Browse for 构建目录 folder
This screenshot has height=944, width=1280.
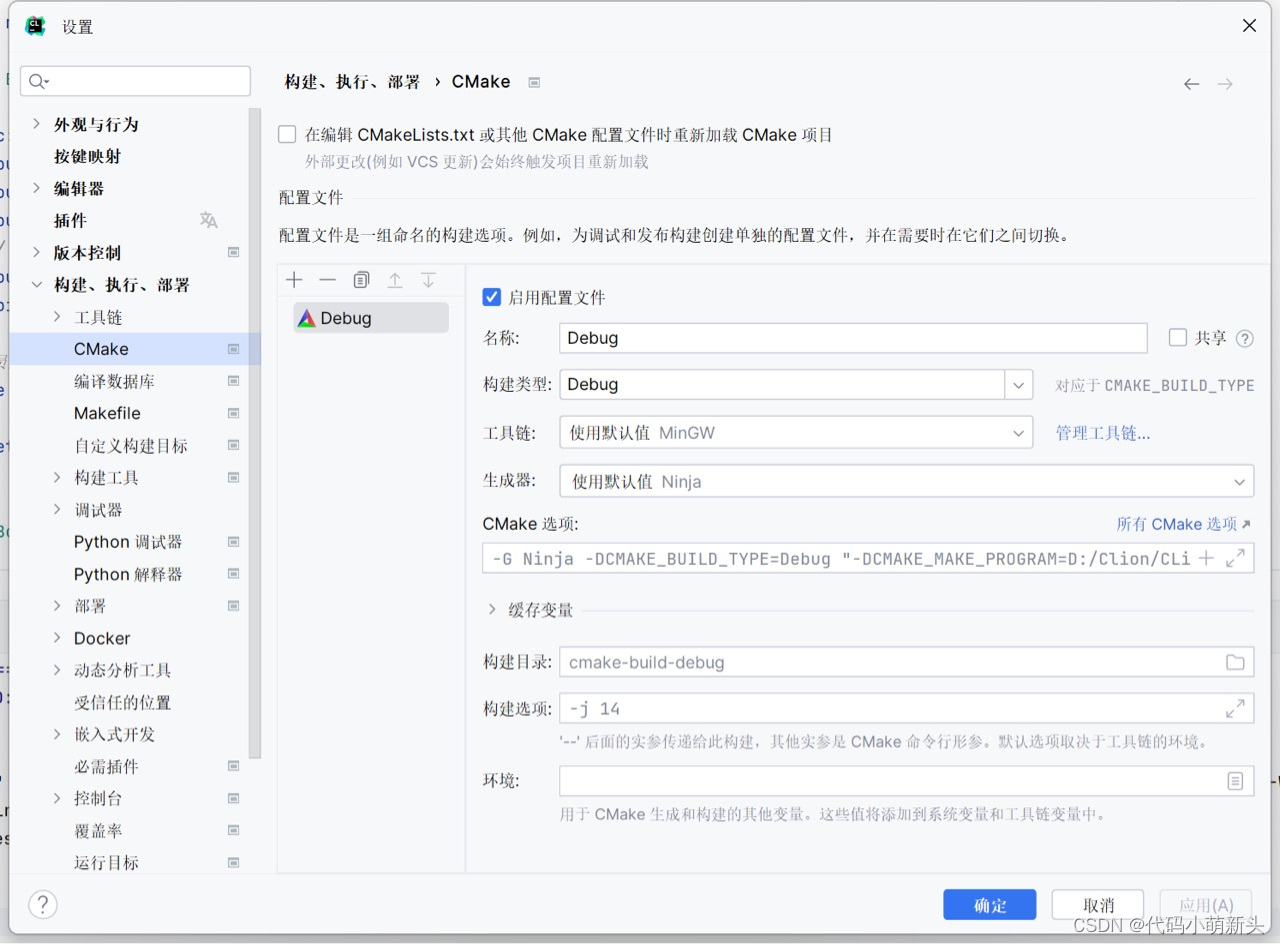pyautogui.click(x=1235, y=662)
